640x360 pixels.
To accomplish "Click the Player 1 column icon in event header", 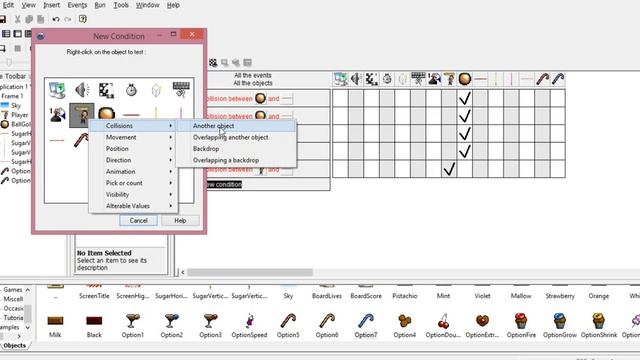I will pos(434,79).
